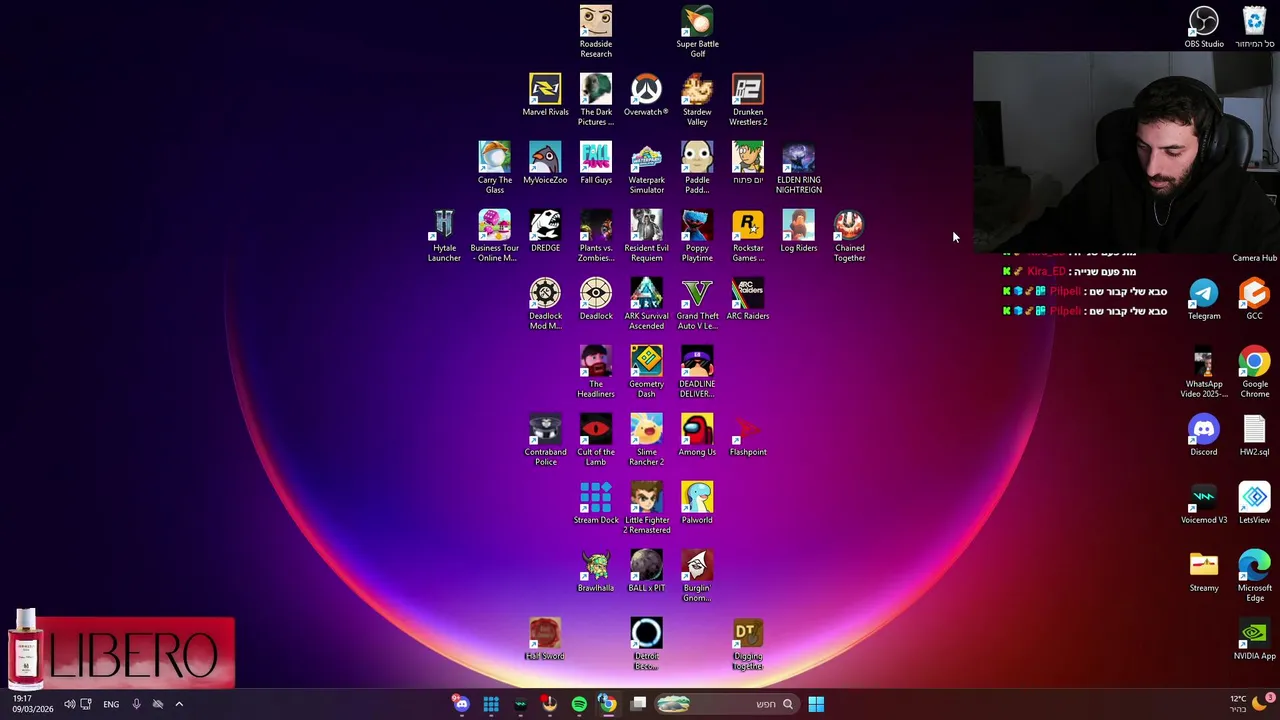This screenshot has width=1280, height=720.
Task: Open Poppy Playtime icon
Action: 697,235
